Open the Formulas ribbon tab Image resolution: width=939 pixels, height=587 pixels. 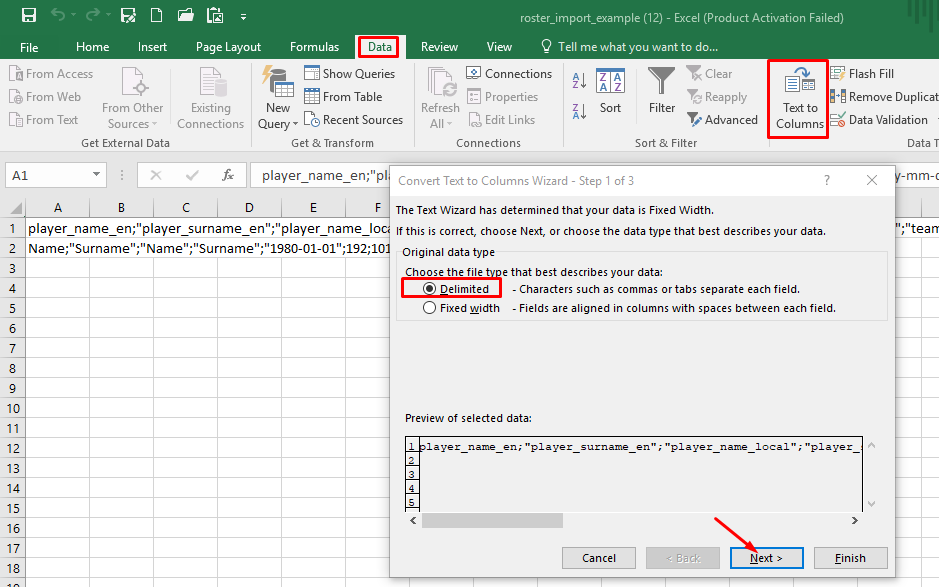314,47
